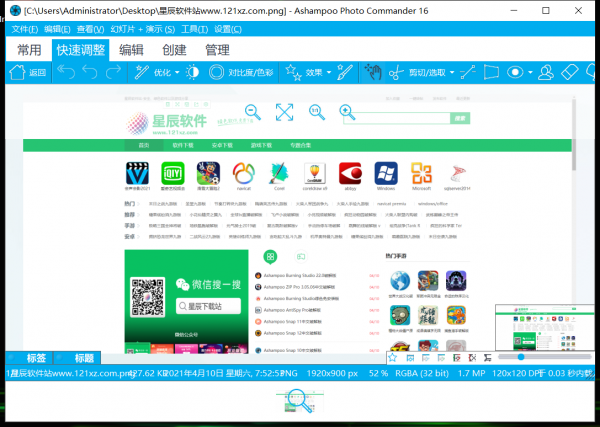Click the application icon in title bar
The image size is (600, 427).
pyautogui.click(x=15, y=10)
